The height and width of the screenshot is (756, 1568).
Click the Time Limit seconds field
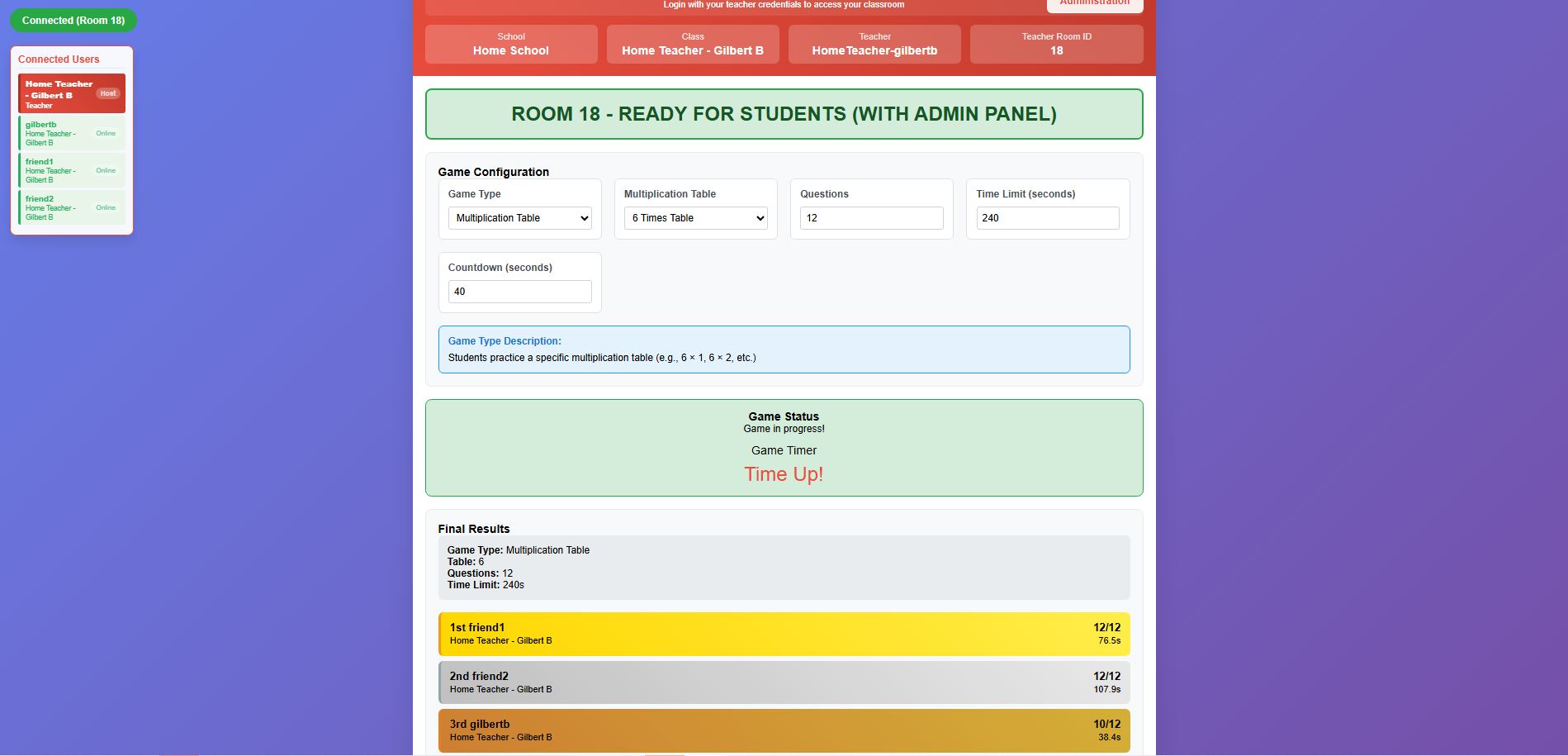(x=1047, y=218)
